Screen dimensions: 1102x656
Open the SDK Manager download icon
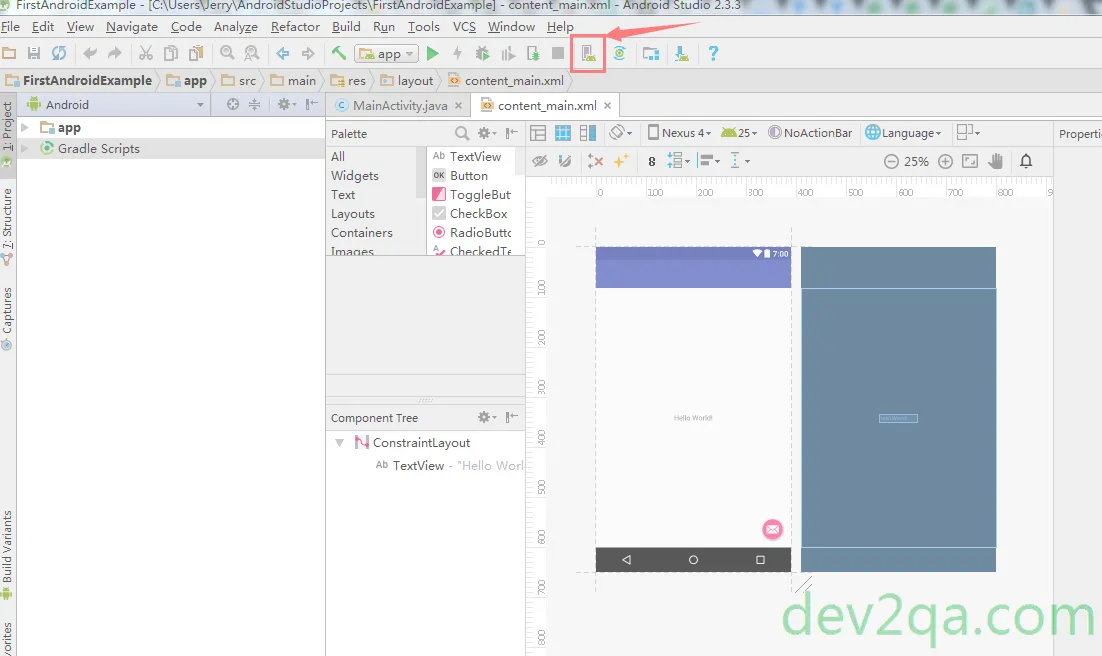pos(681,53)
